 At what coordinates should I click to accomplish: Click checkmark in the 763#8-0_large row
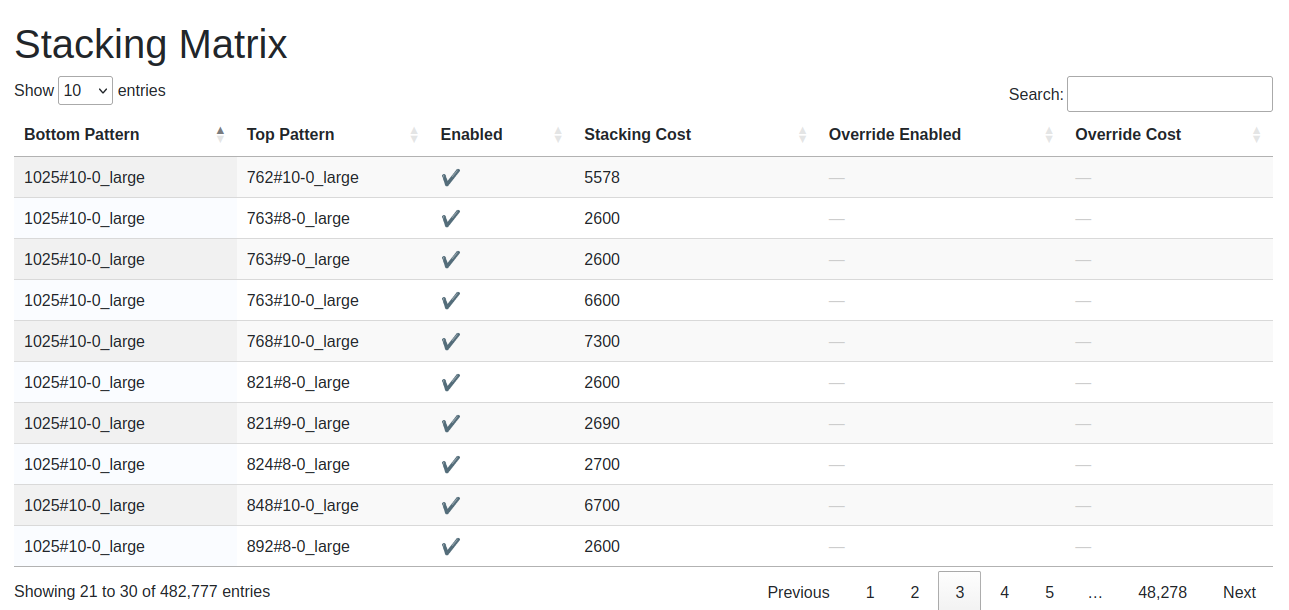[451, 218]
